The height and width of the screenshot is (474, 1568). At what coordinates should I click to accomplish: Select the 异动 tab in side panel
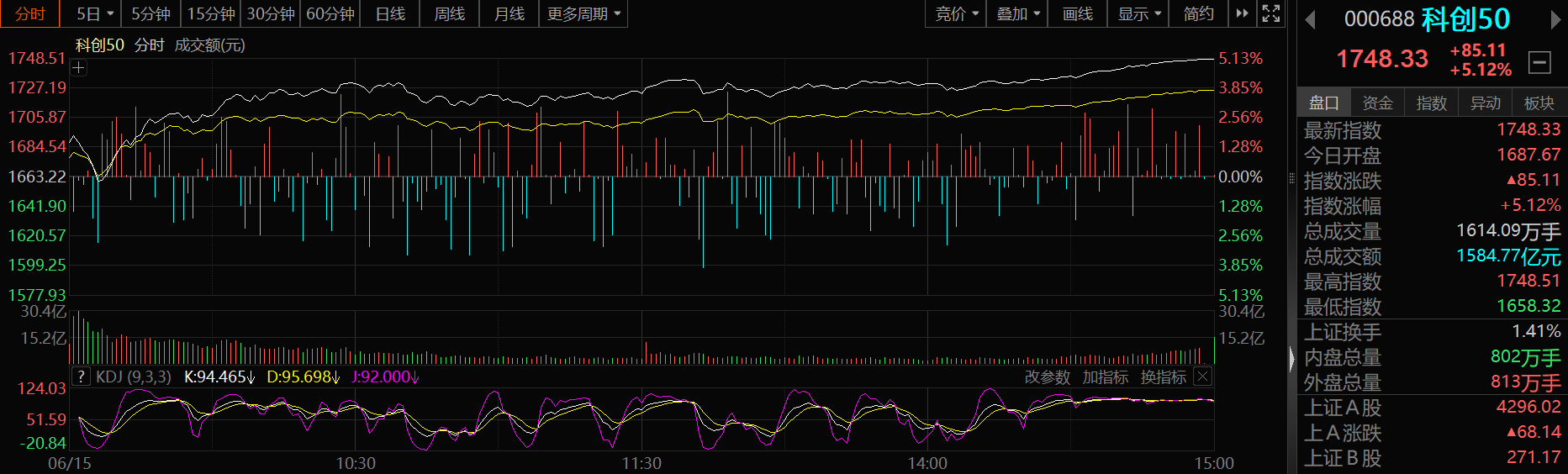tap(1485, 103)
